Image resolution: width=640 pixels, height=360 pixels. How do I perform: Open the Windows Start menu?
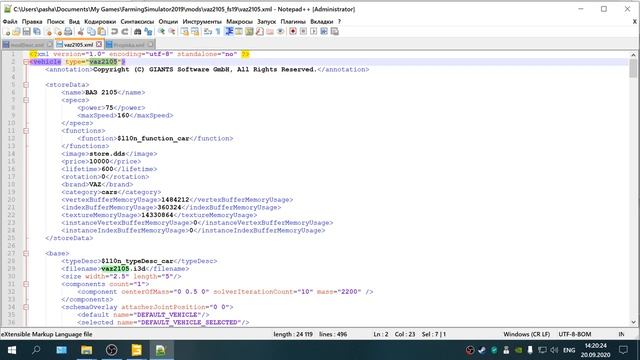(12, 350)
